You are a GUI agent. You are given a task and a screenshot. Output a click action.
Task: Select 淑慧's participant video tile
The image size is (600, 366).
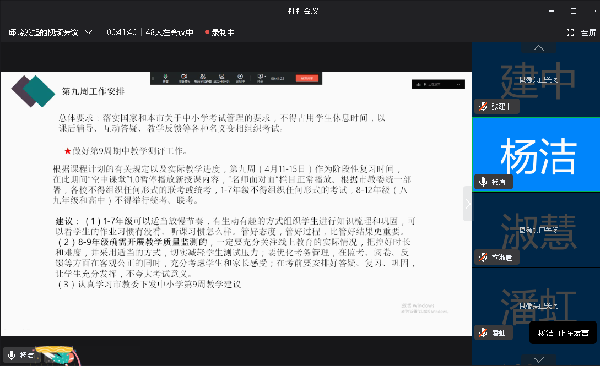(536, 229)
